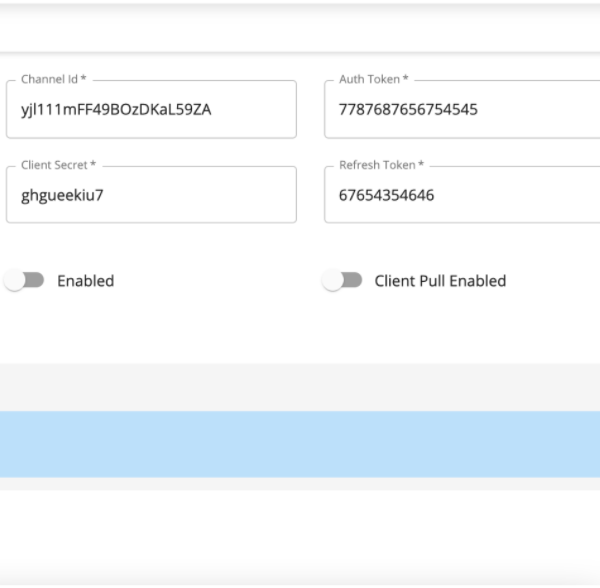Click the "Client Secret *" field label
The height and width of the screenshot is (588, 600).
tap(59, 165)
